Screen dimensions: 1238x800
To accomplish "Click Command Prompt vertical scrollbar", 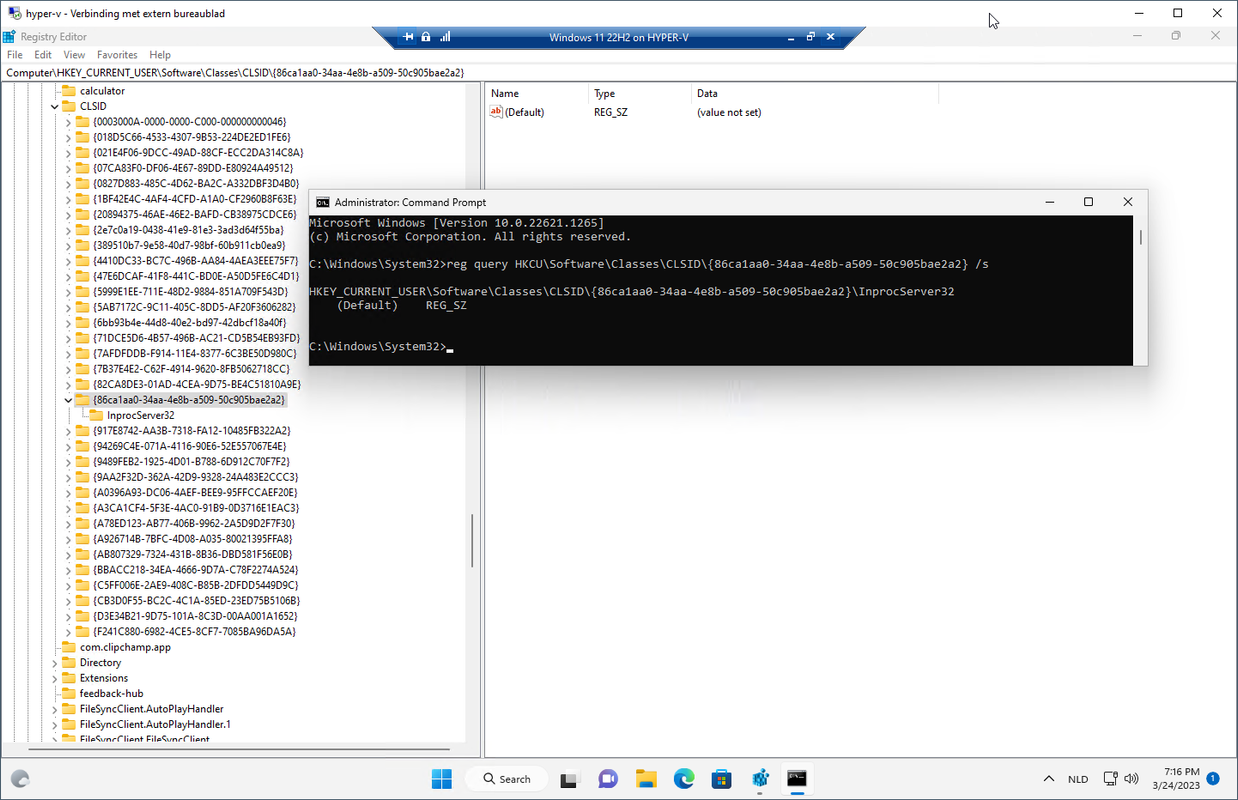I will tap(1140, 237).
